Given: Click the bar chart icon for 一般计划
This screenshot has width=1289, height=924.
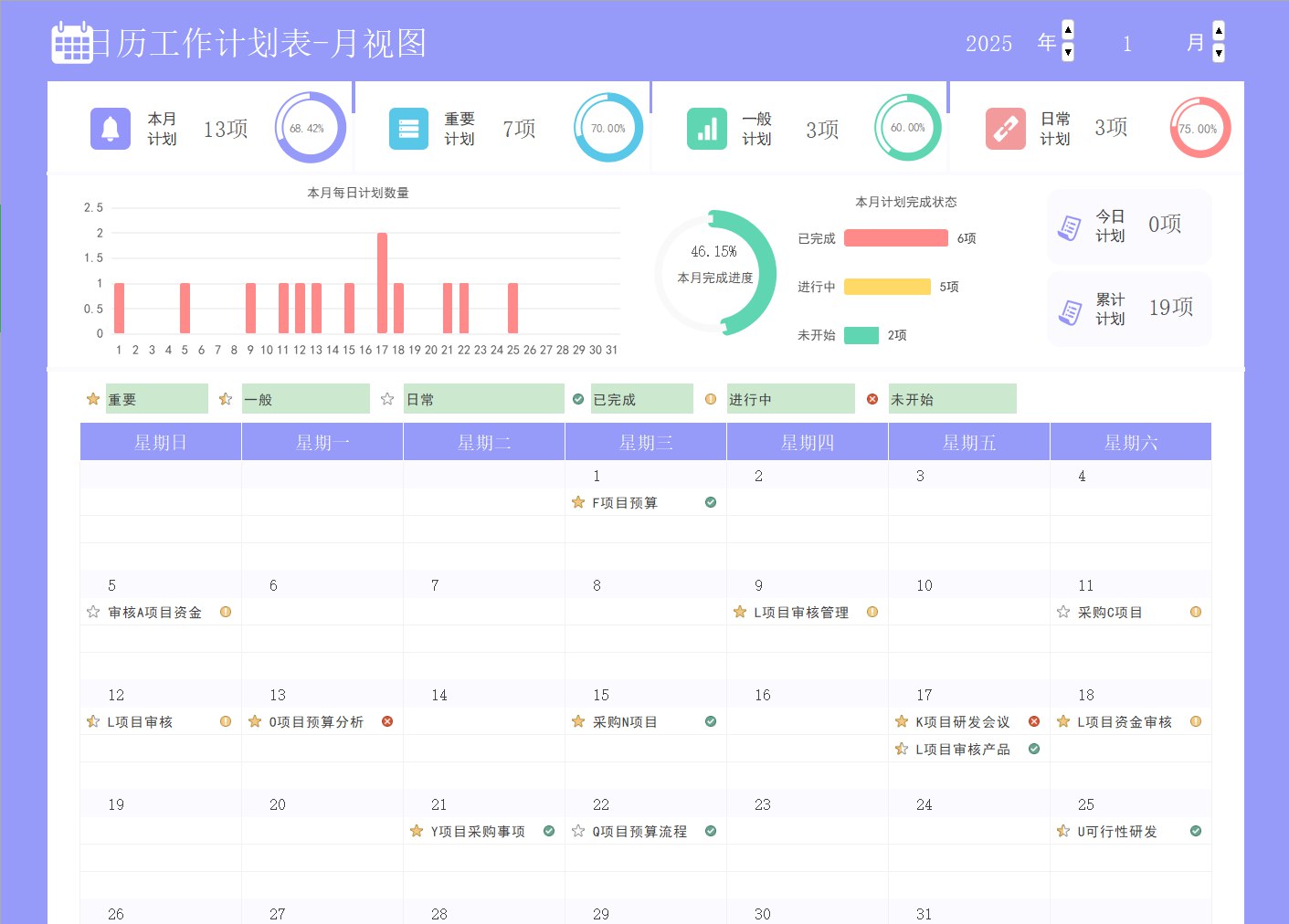Looking at the screenshot, I should click(x=706, y=128).
